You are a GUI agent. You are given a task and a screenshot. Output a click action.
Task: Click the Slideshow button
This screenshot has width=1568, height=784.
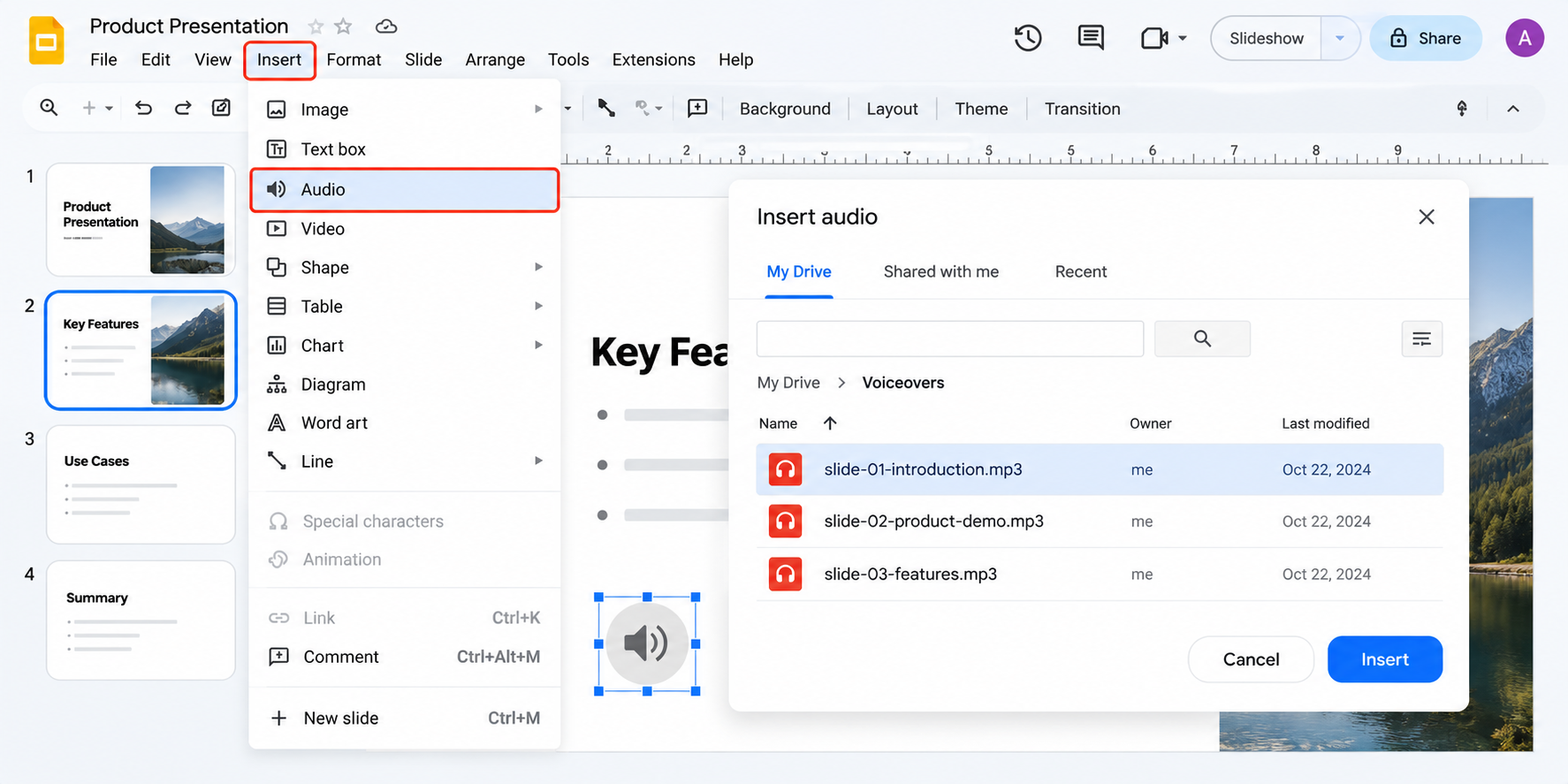pos(1266,38)
